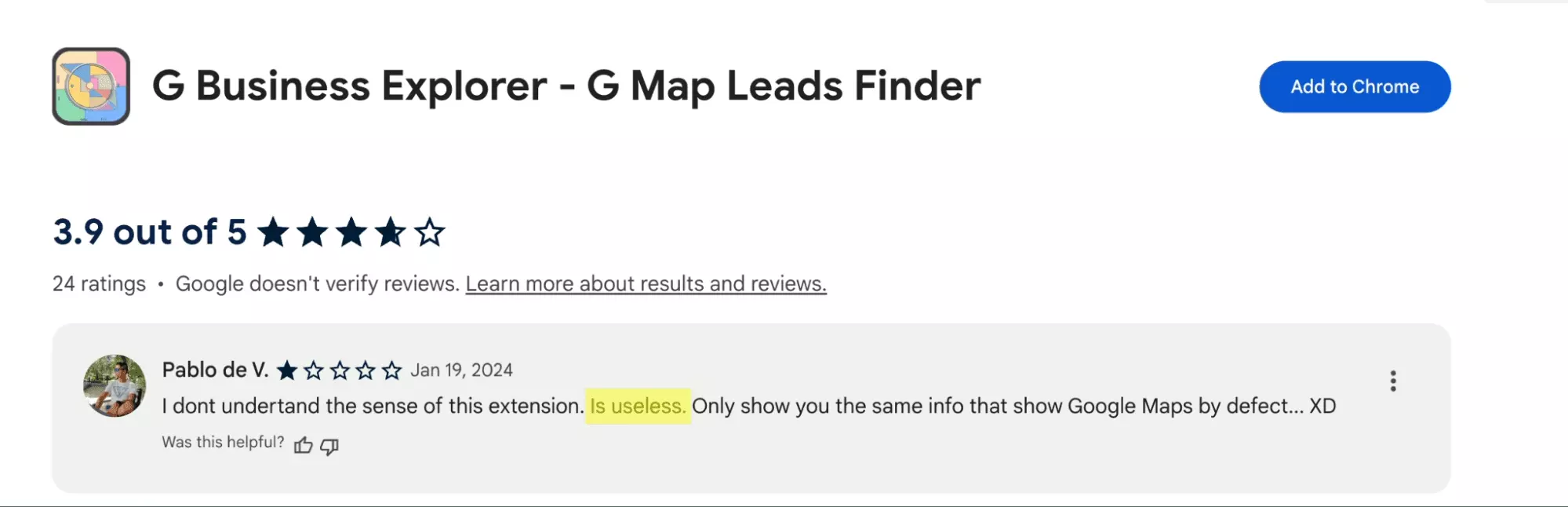Click the "3.9 out of 5" heading

pos(149,232)
